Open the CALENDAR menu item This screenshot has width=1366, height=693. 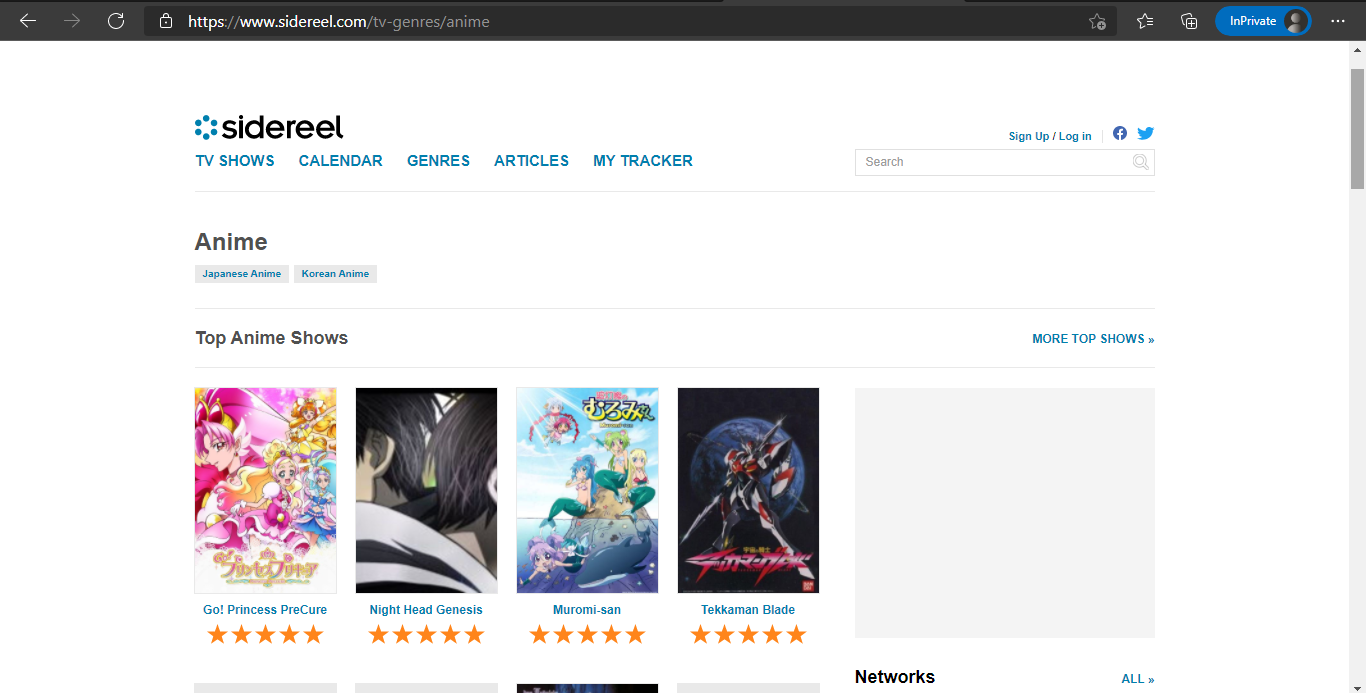pos(341,161)
